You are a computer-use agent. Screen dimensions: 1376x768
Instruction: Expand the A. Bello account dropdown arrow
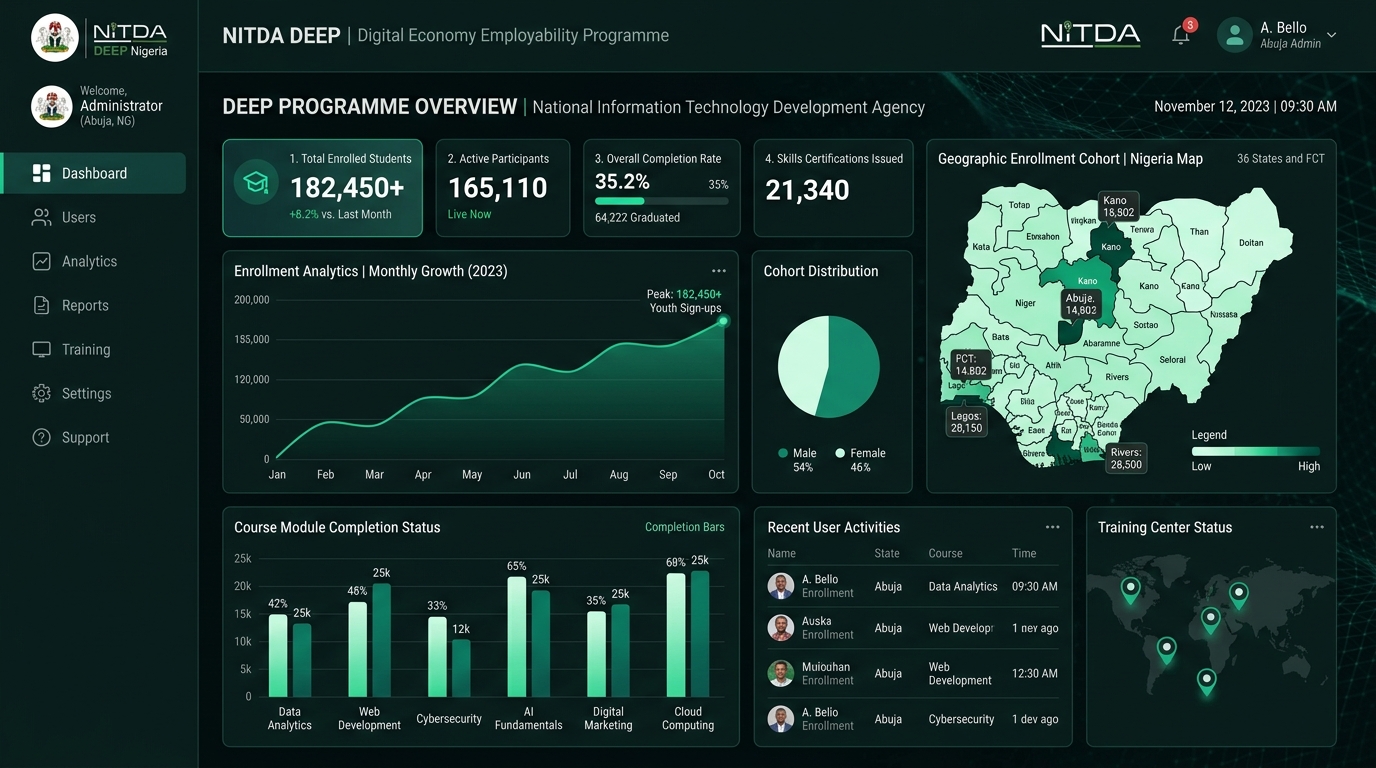point(1331,35)
